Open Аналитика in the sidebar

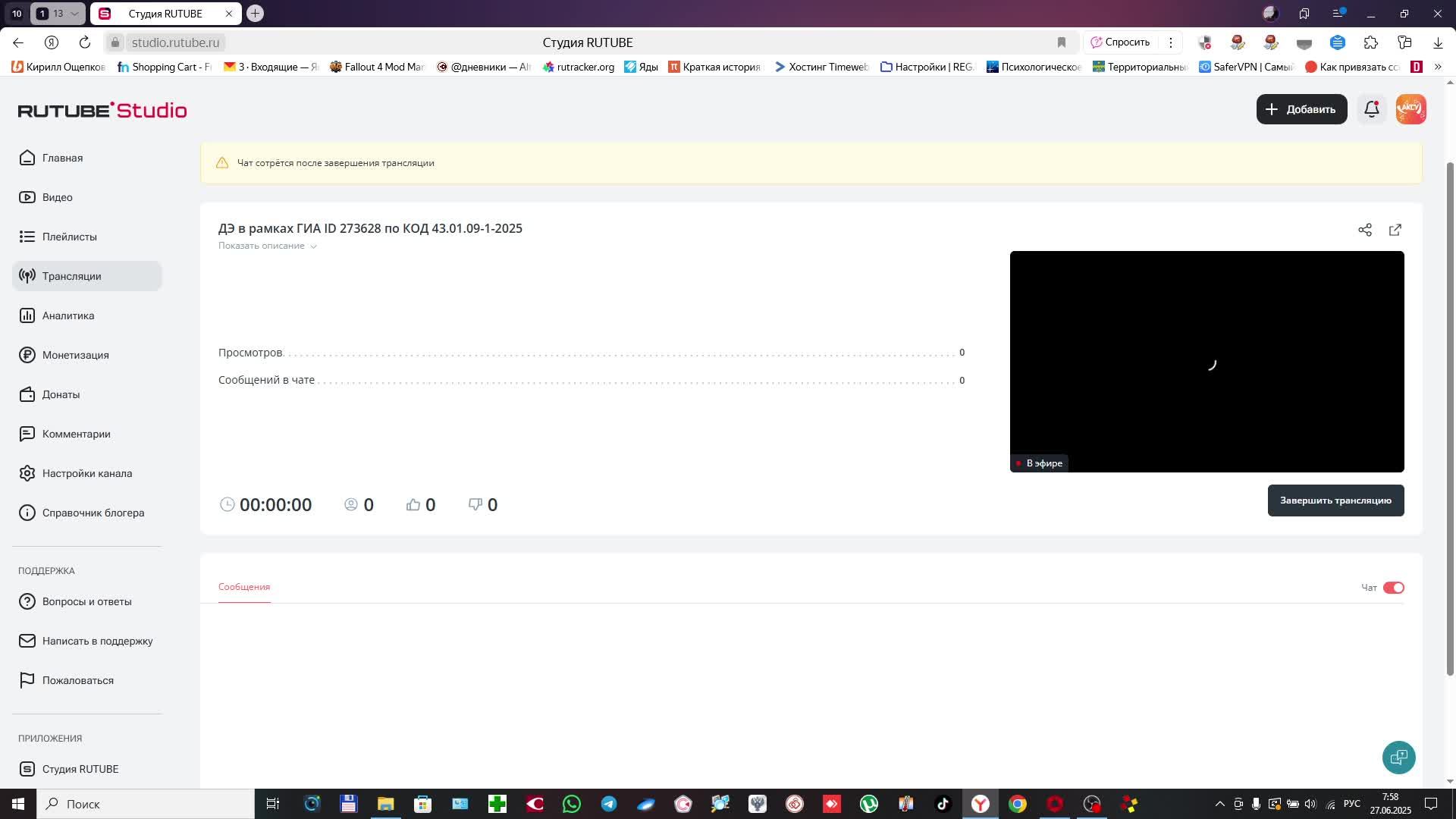[67, 315]
